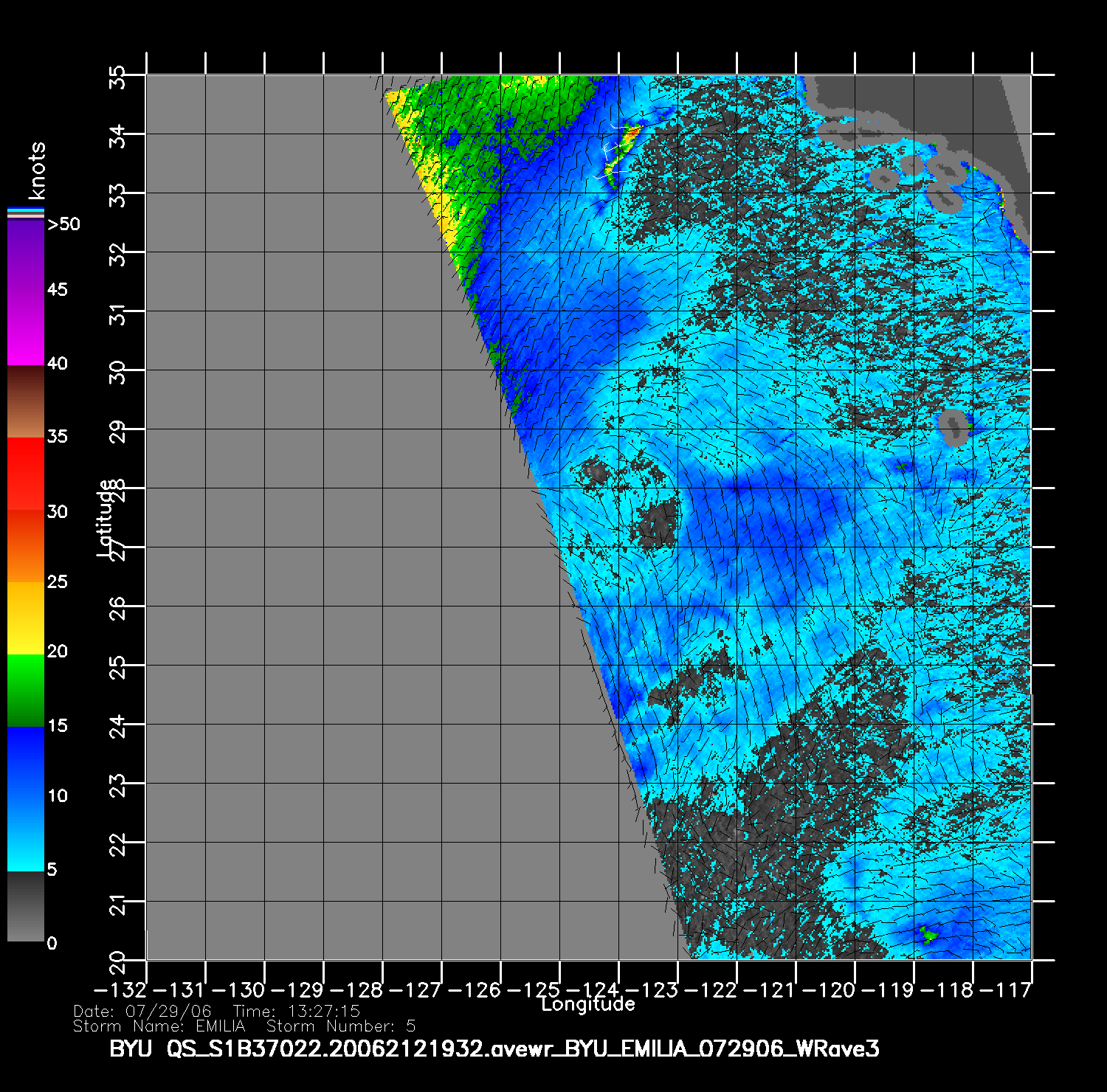Viewport: 1107px width, 1092px height.
Task: Click the cyan 5–10 knots legend band
Action: click(x=26, y=834)
